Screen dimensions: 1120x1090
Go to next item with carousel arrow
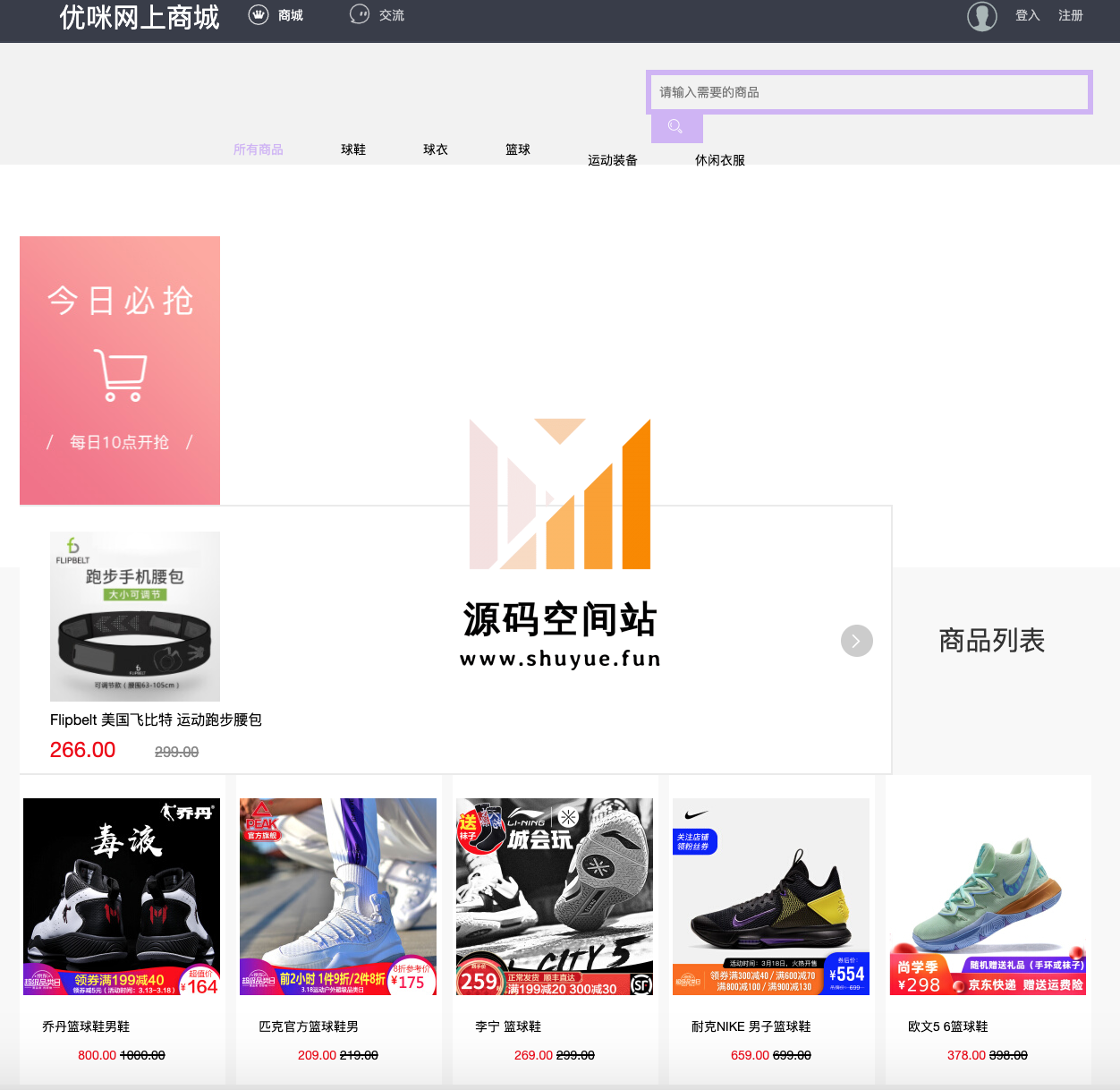point(857,641)
